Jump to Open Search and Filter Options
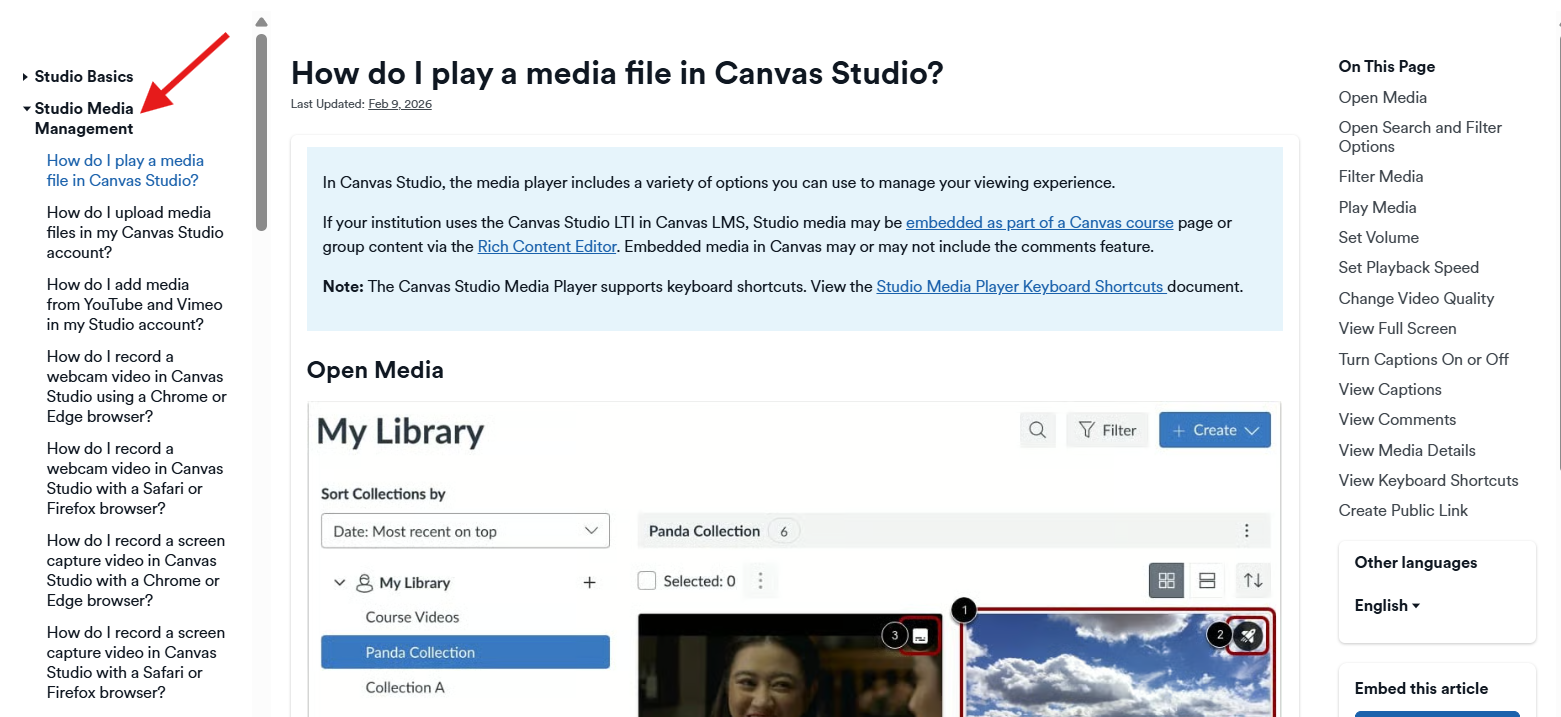The image size is (1561, 717). coord(1420,137)
